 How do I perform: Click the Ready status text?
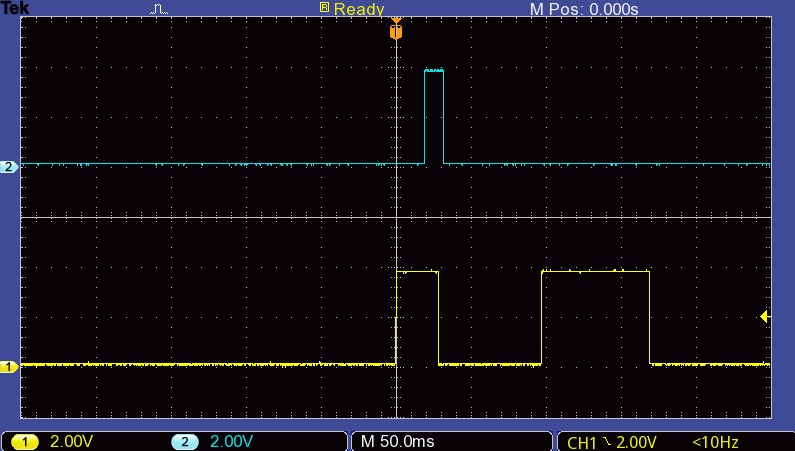[359, 9]
